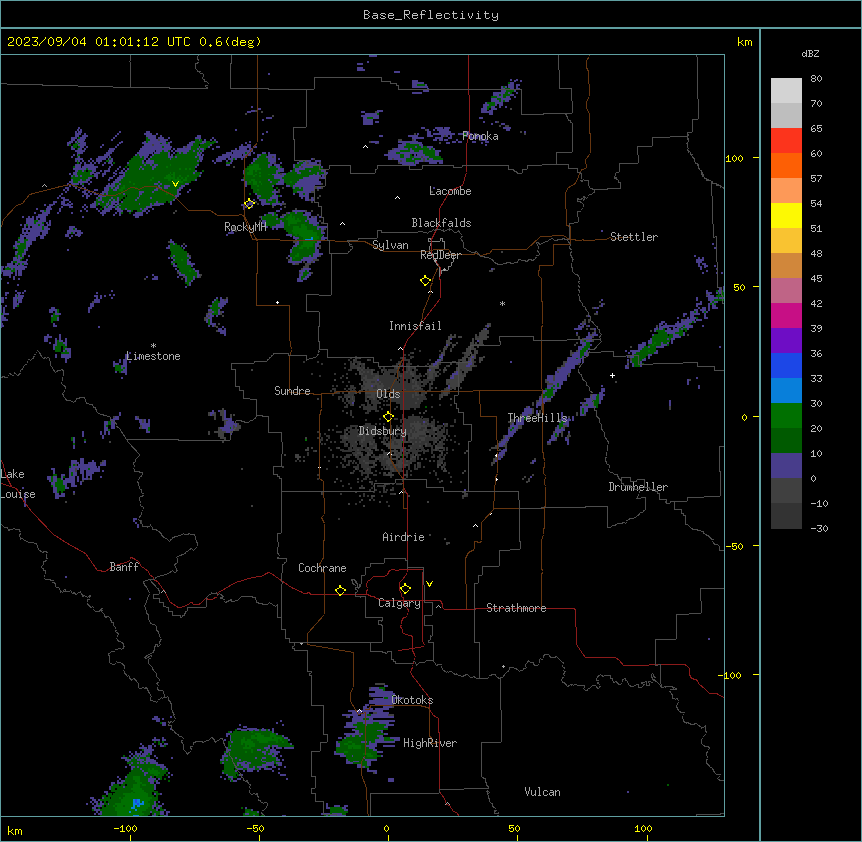
Task: Click the yellow diamond marker below Olds
Action: point(388,417)
